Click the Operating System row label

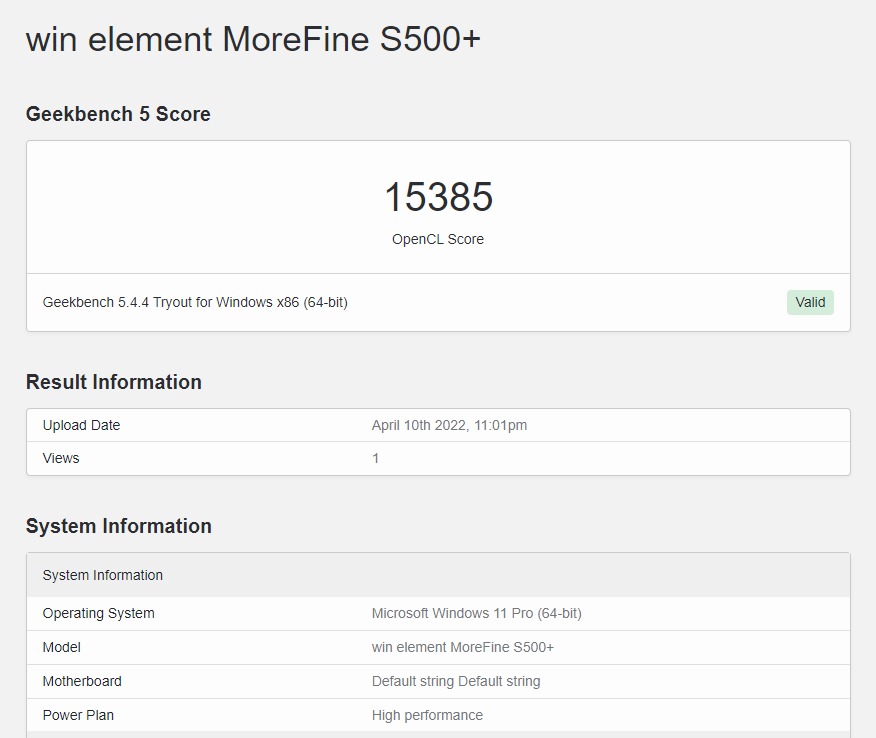point(98,613)
